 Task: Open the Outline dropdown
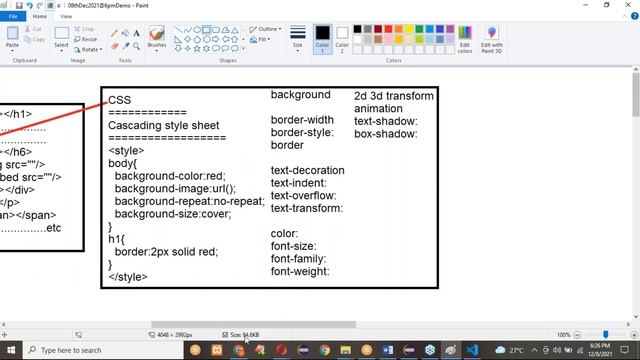[265, 29]
